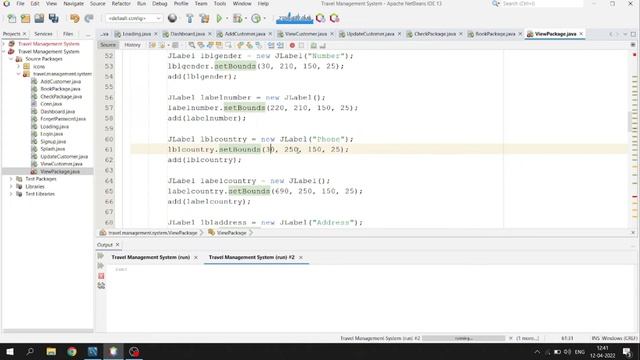Click the New File toolbar icon

[x=11, y=18]
